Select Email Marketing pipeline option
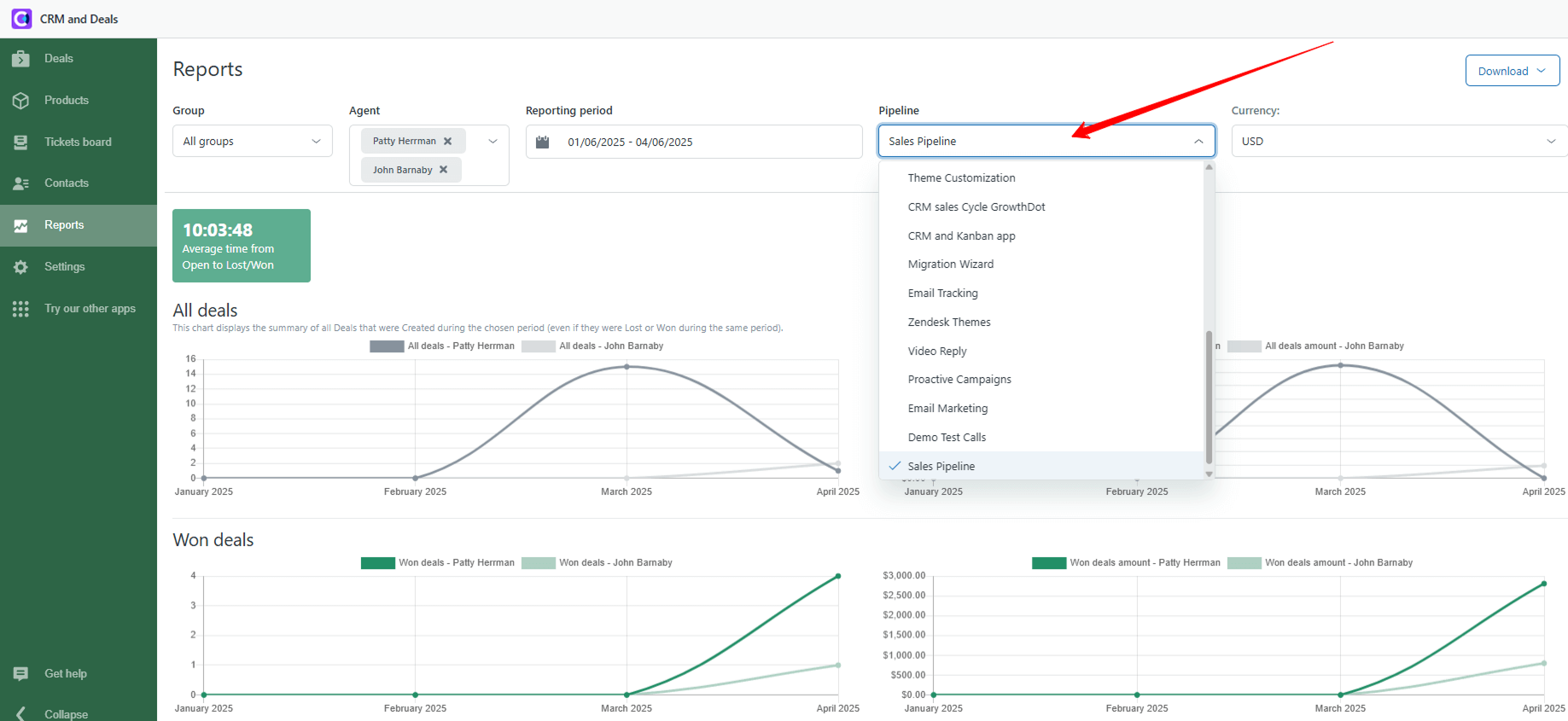Viewport: 1568px width, 721px height. point(947,409)
